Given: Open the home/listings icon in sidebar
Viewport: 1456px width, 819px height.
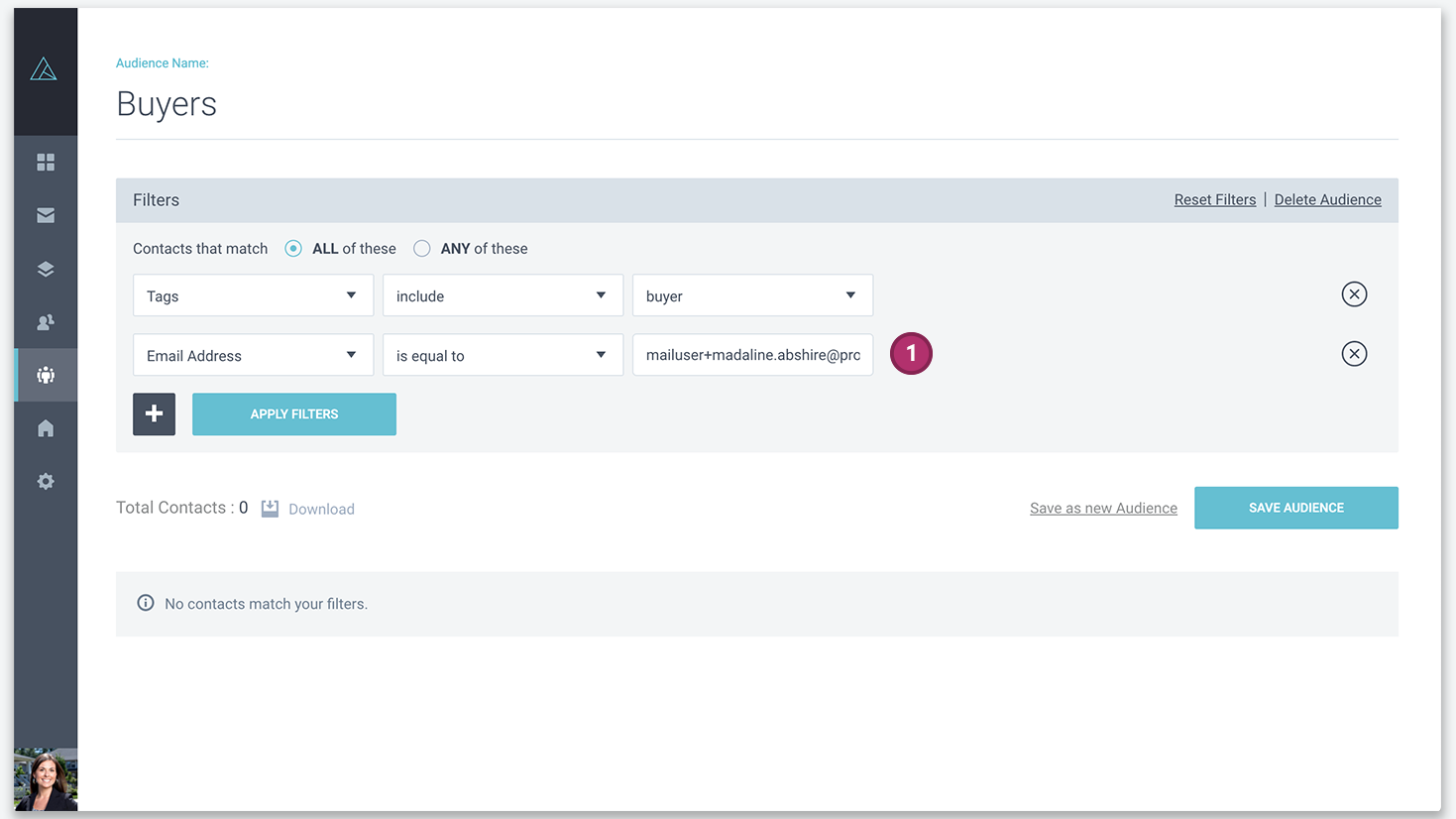Looking at the screenshot, I should pos(46,428).
